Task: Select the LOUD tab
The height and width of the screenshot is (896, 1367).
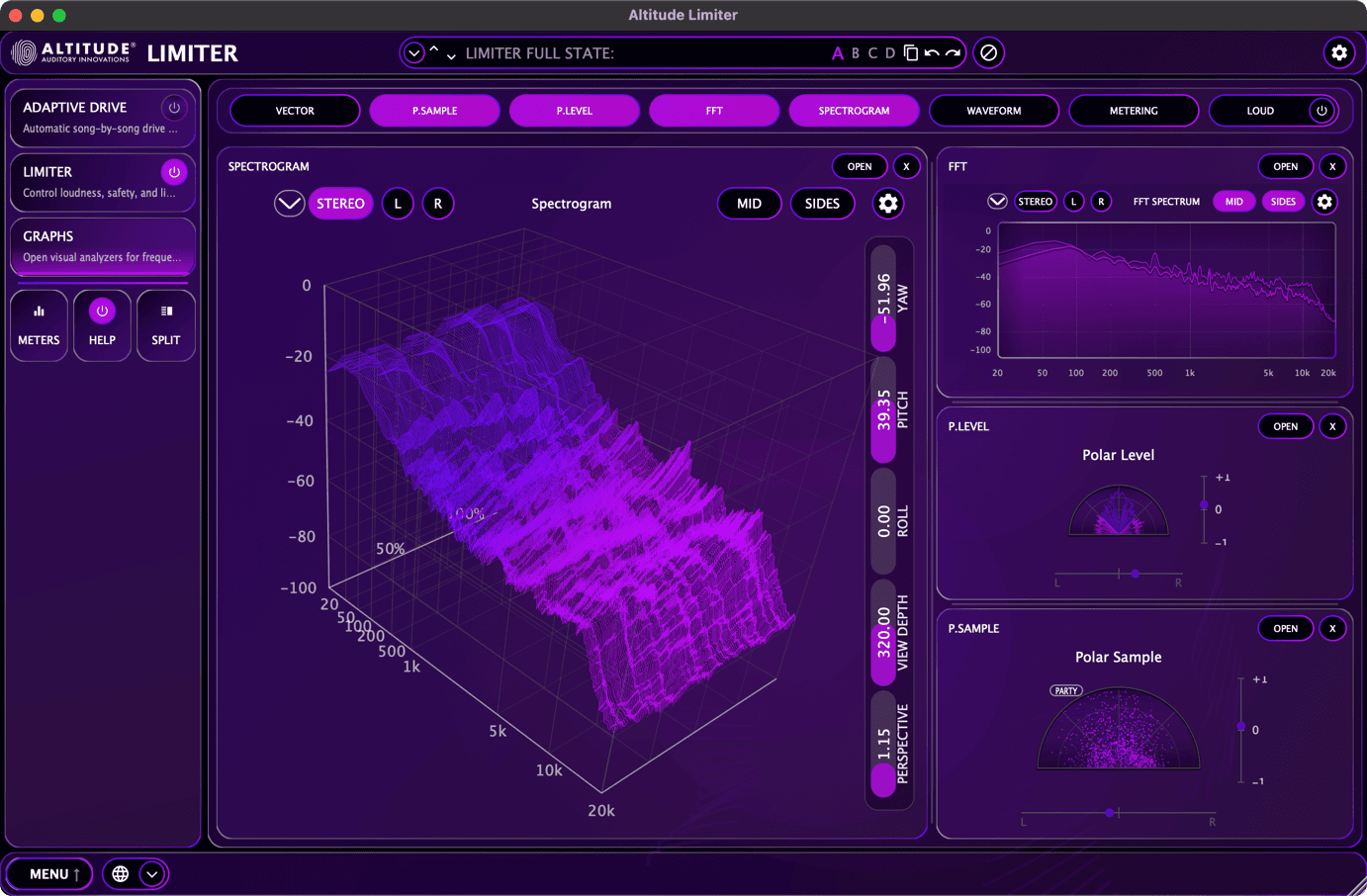Action: click(1260, 111)
